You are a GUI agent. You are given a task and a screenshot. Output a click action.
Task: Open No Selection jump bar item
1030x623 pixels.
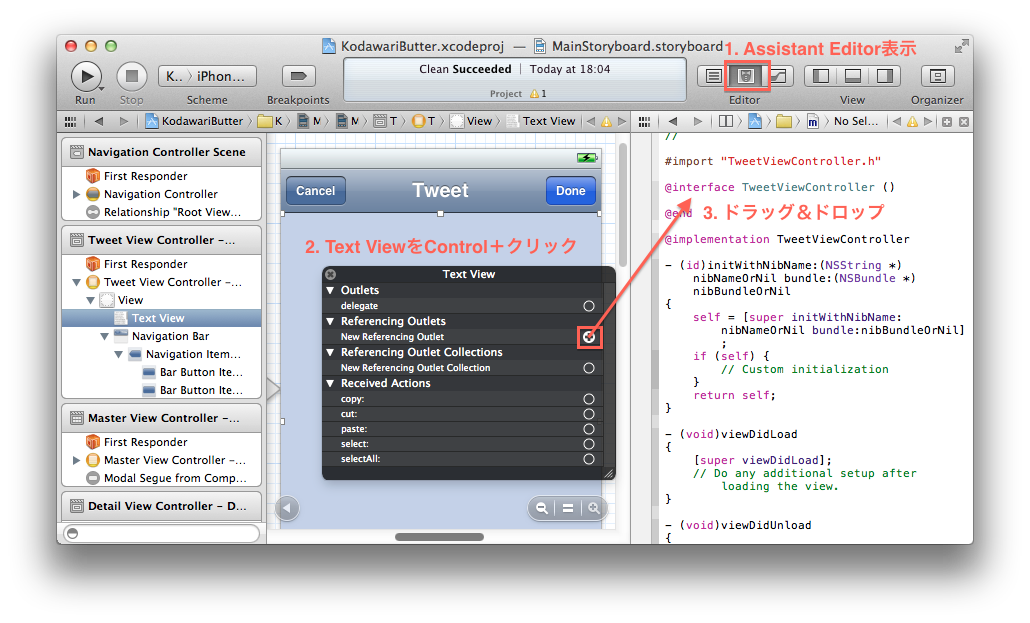click(x=855, y=121)
